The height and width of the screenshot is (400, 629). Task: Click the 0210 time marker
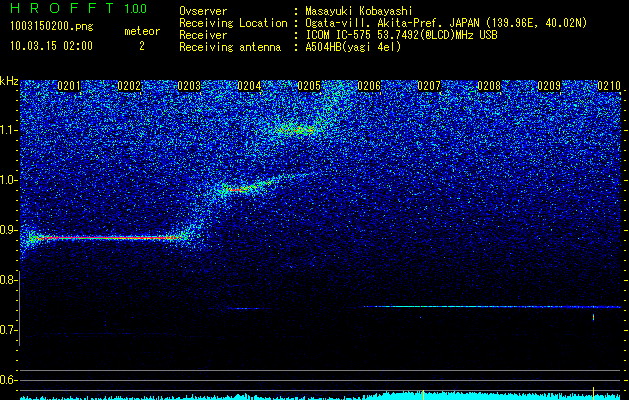pos(609,86)
